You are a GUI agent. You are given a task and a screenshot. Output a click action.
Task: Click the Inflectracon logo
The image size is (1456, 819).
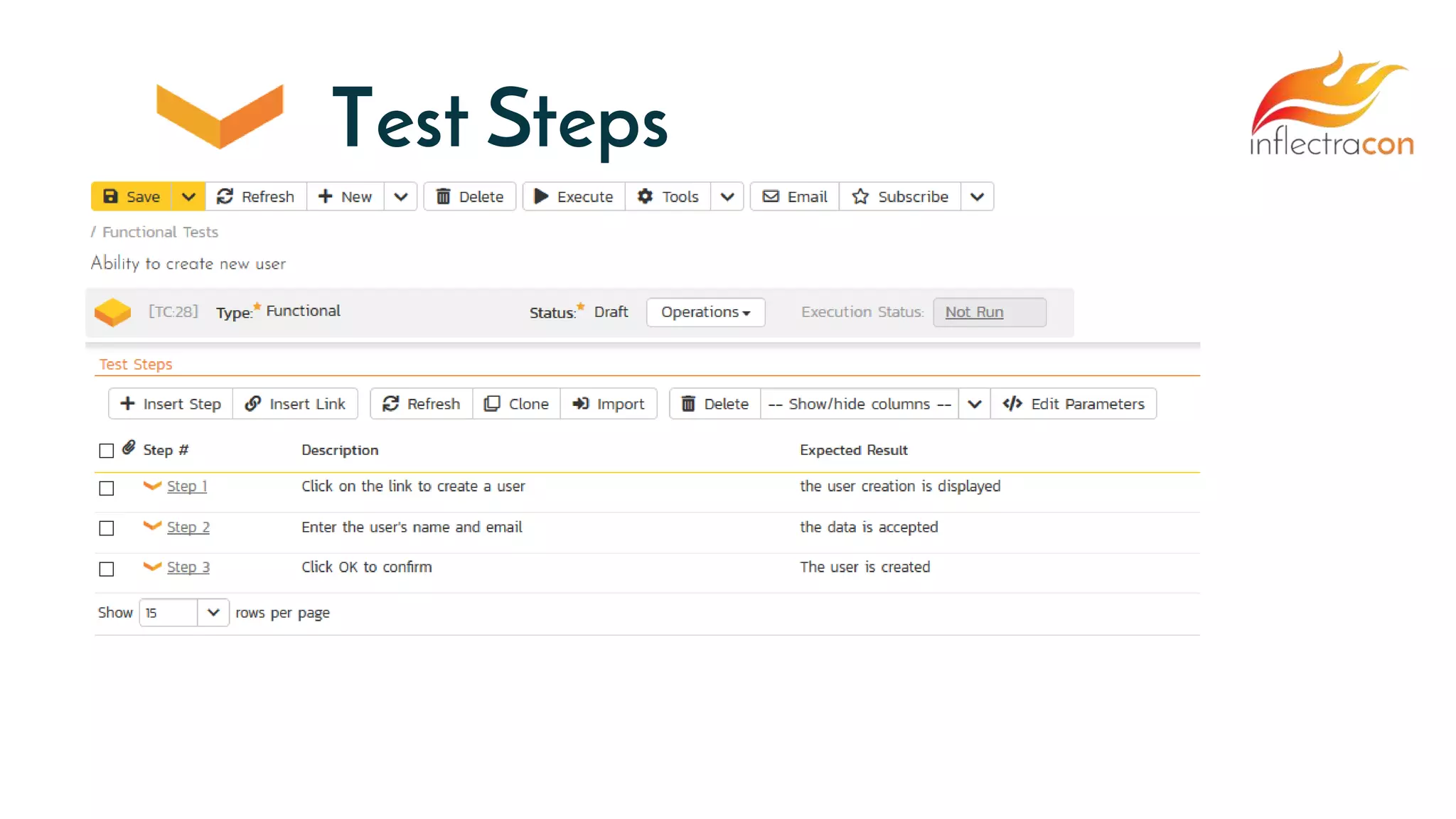[1331, 104]
